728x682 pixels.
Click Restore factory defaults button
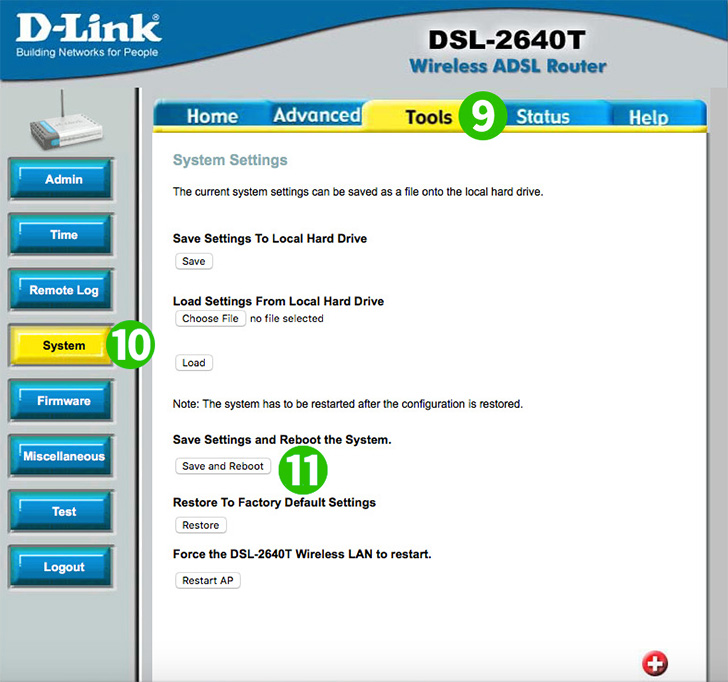[x=201, y=525]
